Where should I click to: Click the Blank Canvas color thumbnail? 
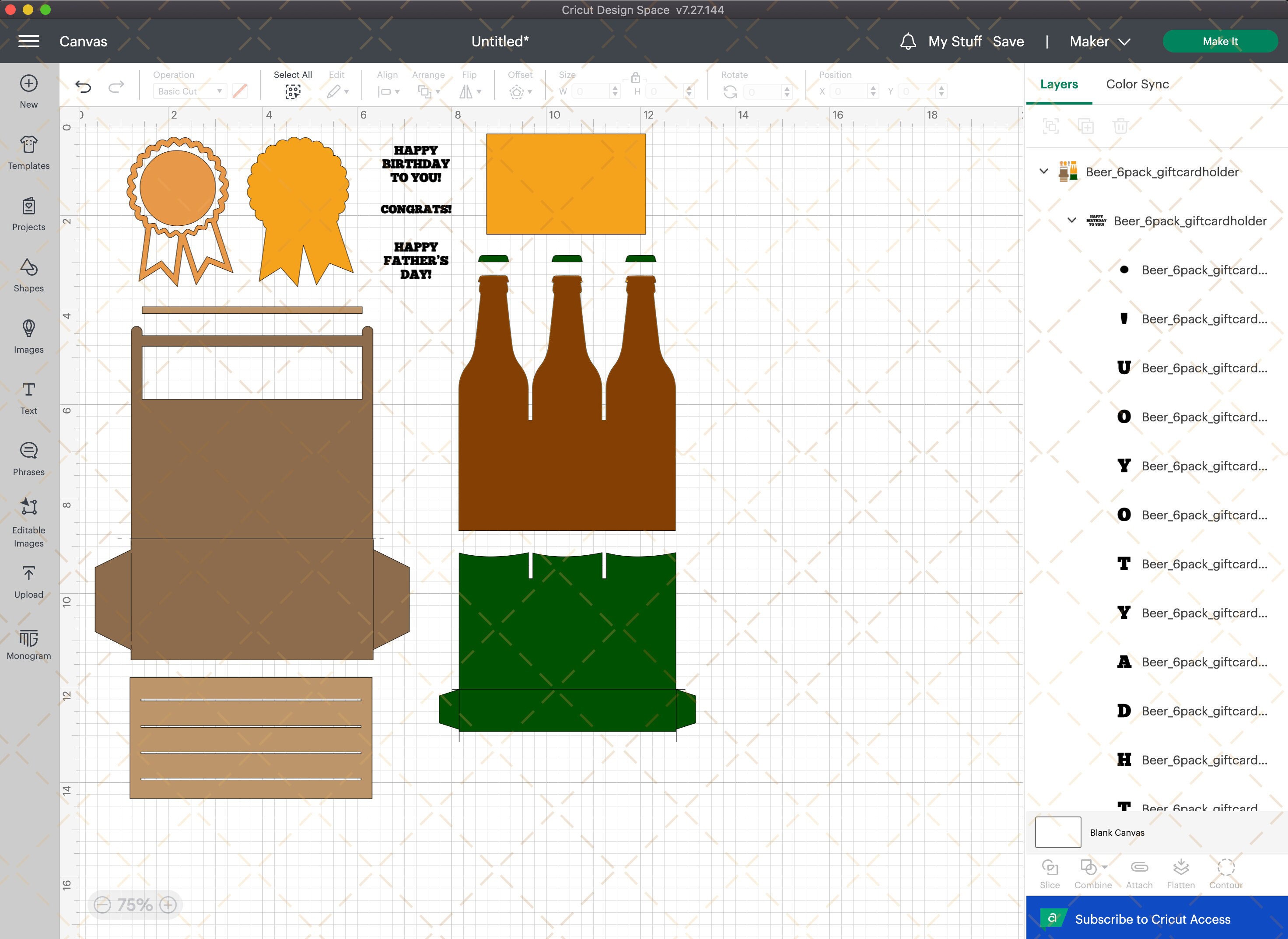1058,832
